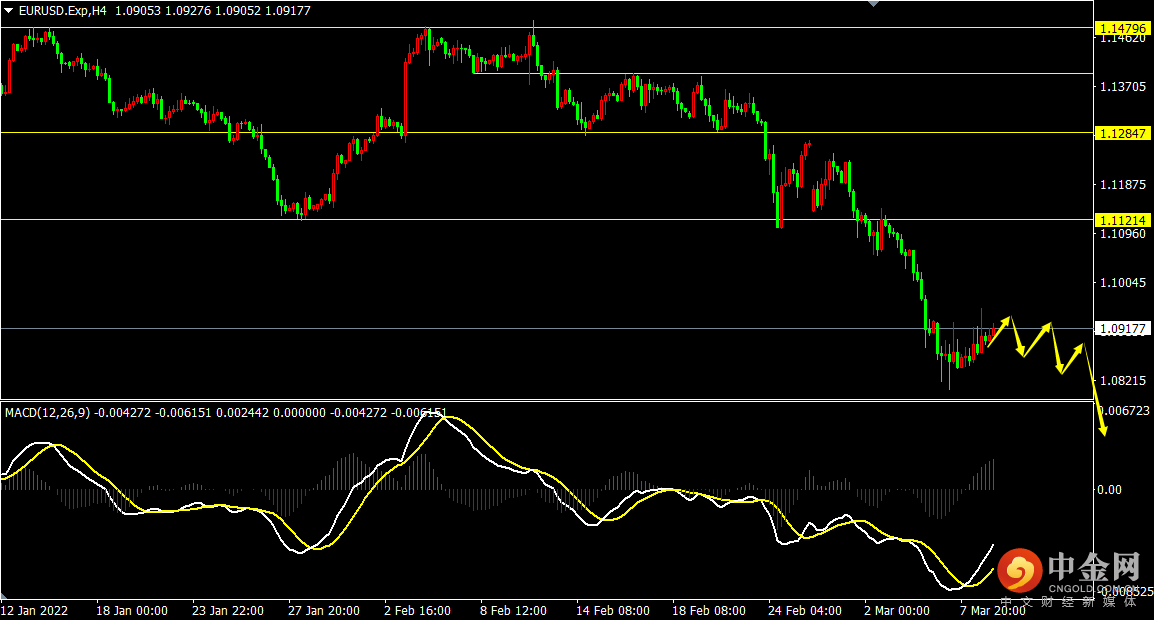Click the 1.12847 yellow price label
Screen dimensions: 1154x620
(1123, 133)
